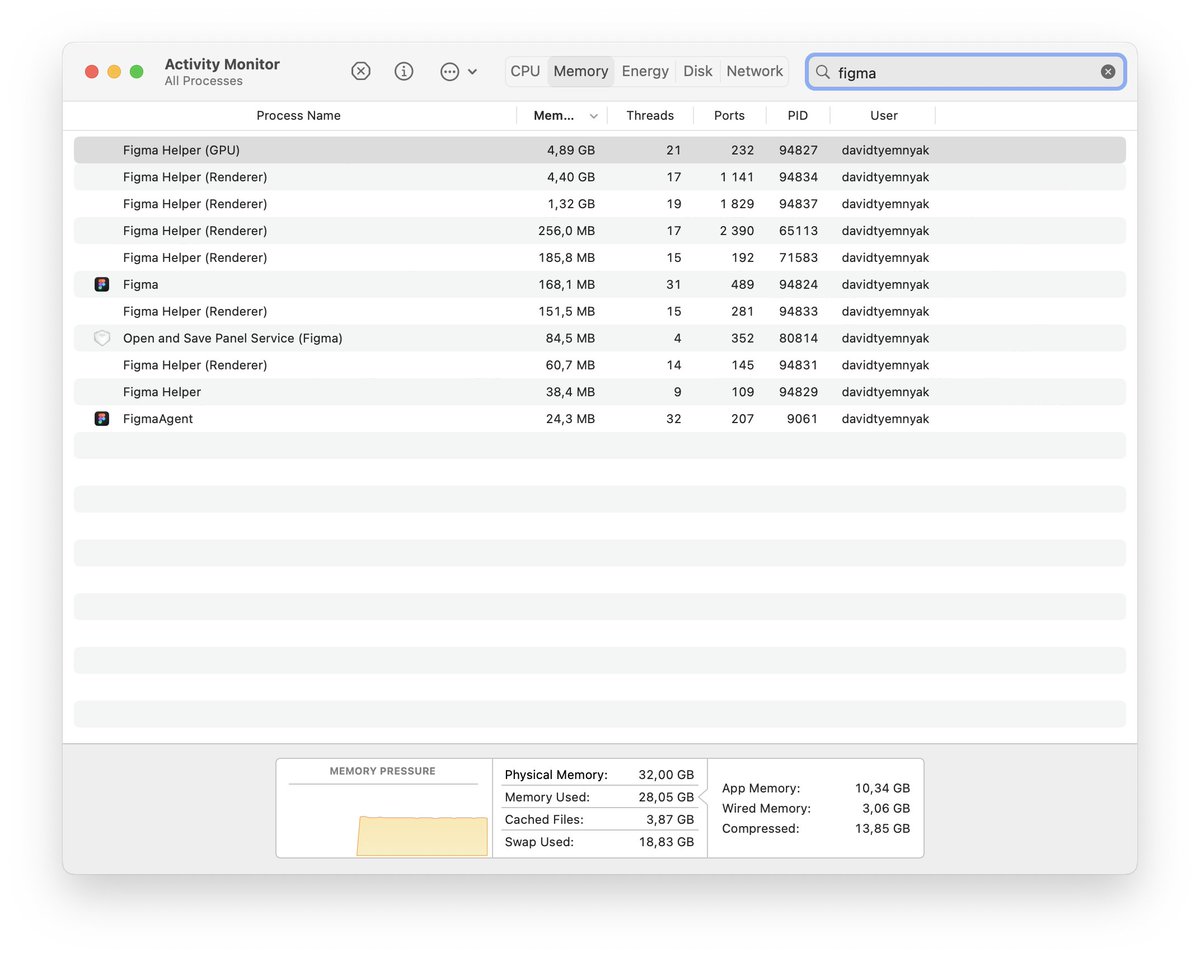Clear the search field text

click(x=1108, y=72)
